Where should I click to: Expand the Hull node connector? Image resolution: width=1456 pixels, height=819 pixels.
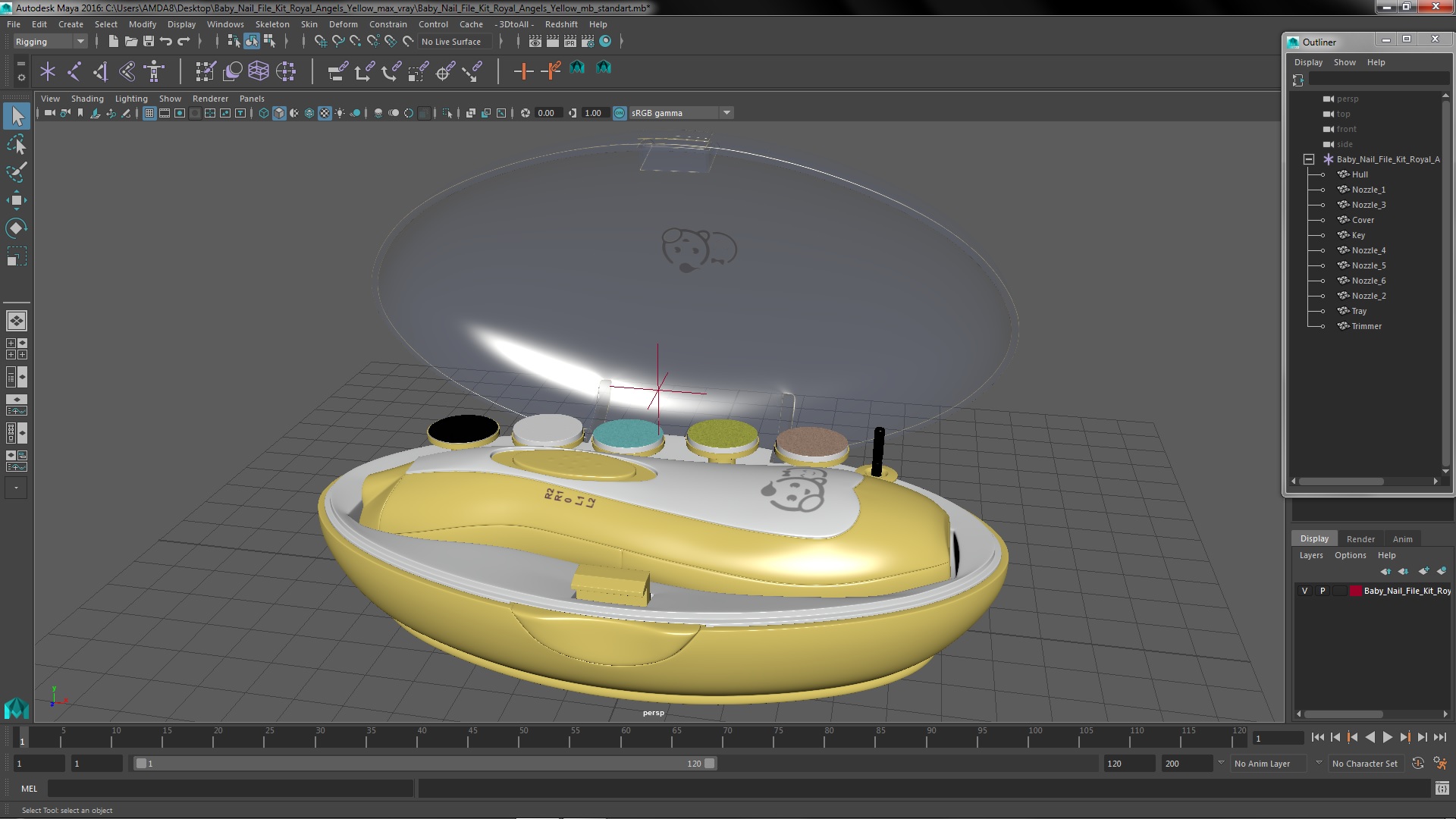1323,174
